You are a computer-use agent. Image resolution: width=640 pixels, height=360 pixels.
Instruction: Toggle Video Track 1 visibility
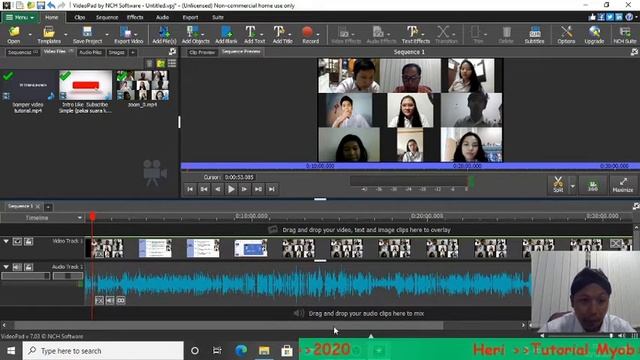point(17,242)
